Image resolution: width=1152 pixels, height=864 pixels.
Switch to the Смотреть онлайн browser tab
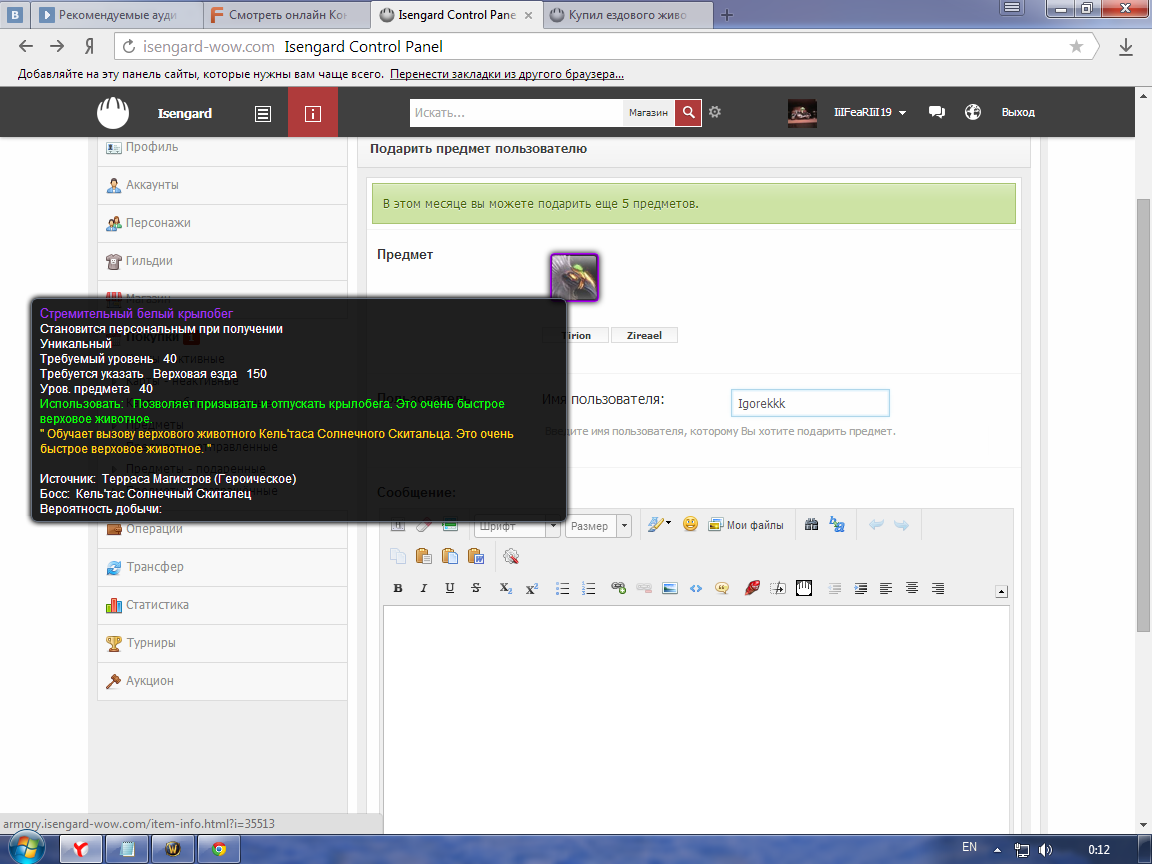coord(285,15)
